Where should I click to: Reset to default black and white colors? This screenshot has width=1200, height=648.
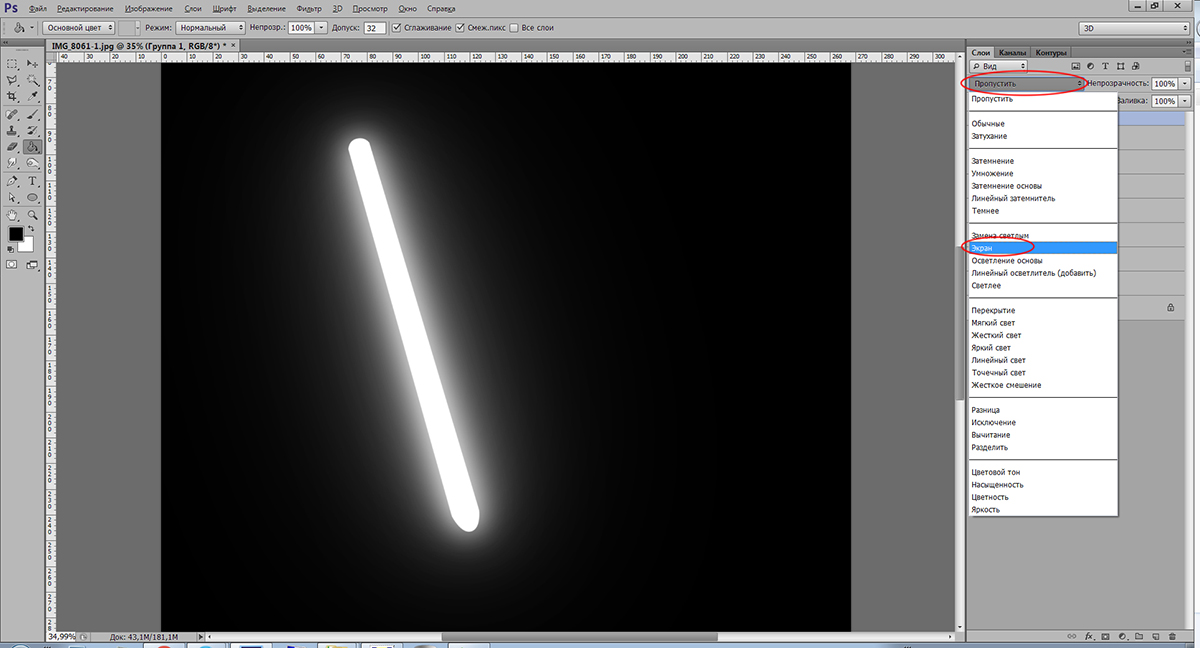(11, 251)
